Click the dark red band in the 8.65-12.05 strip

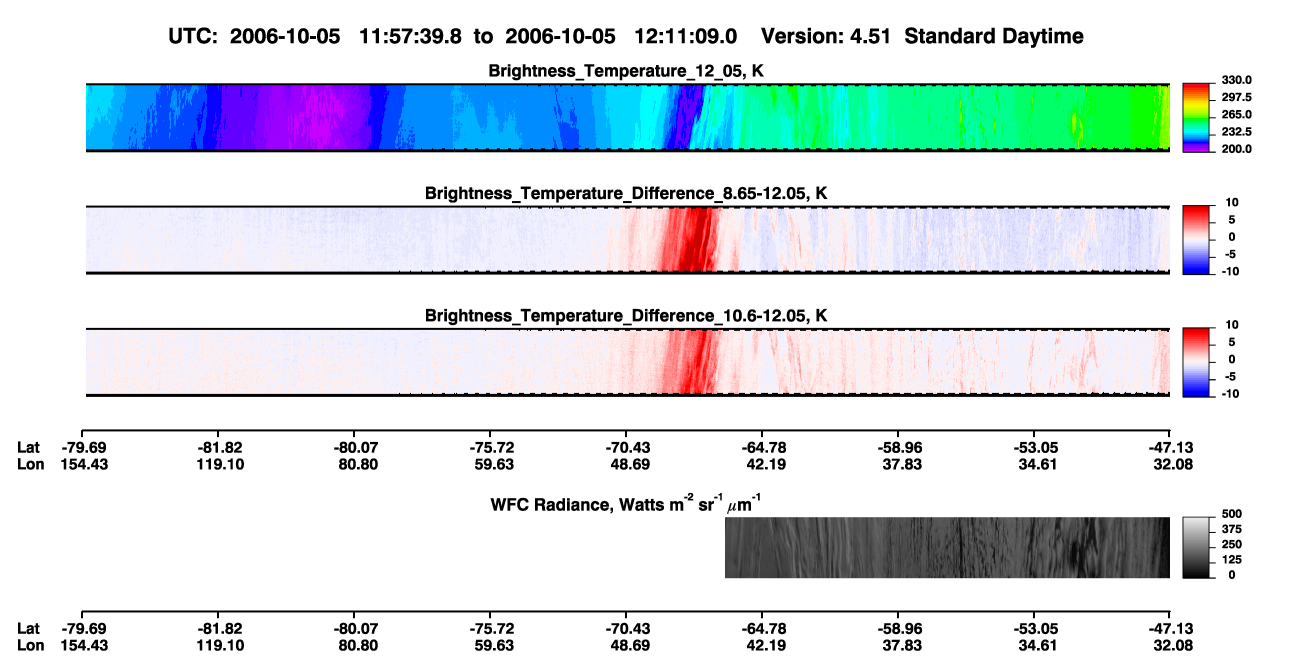coord(688,239)
